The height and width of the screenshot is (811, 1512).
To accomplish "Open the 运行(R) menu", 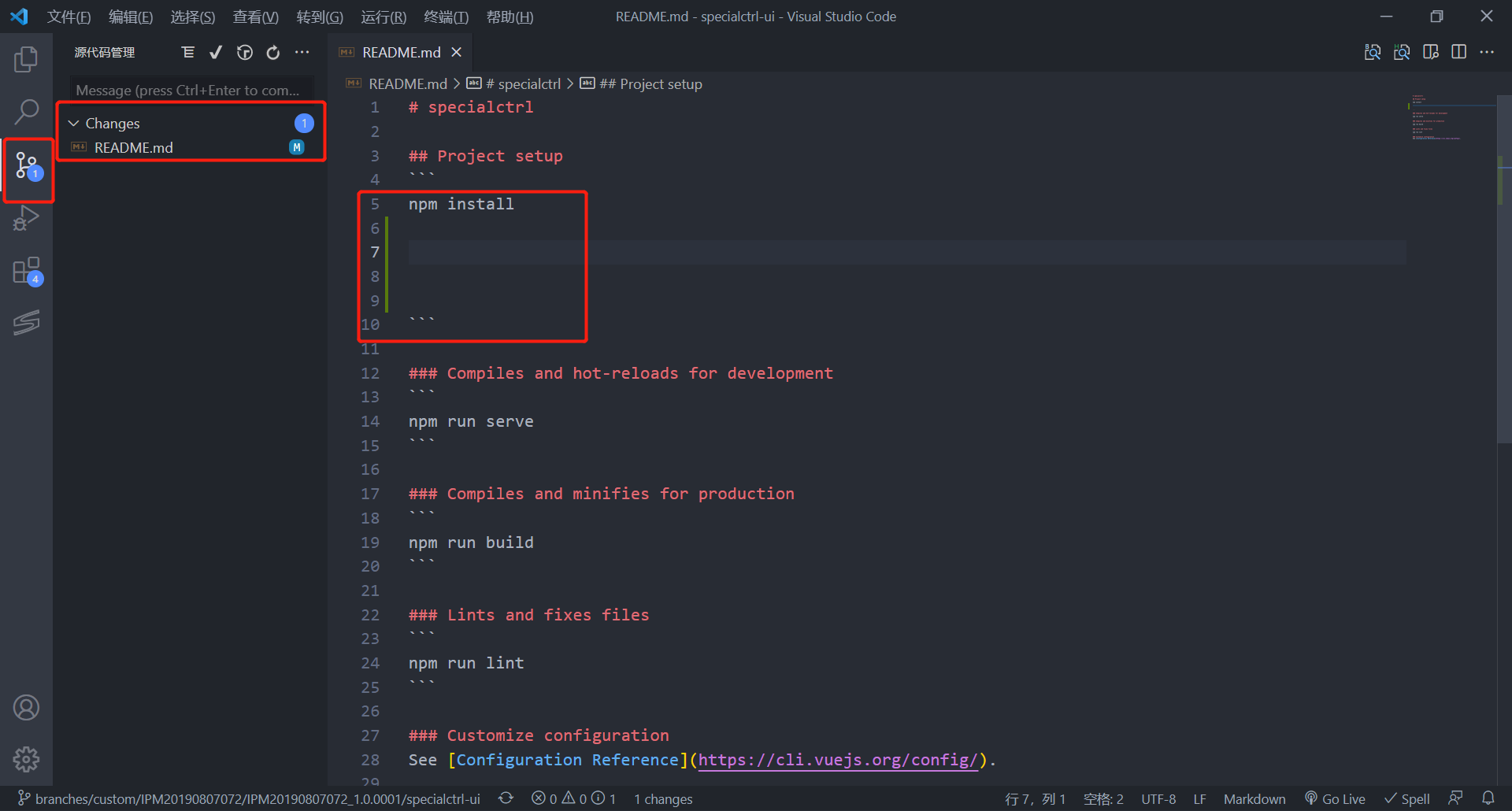I will [384, 17].
